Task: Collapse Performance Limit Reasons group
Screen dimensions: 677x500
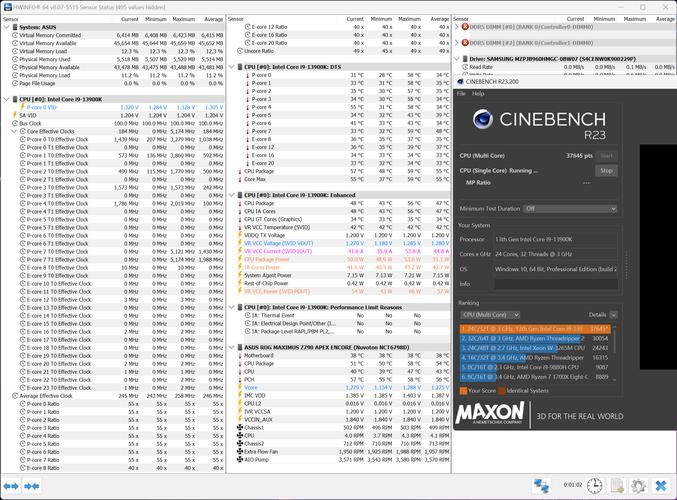Action: 231,307
